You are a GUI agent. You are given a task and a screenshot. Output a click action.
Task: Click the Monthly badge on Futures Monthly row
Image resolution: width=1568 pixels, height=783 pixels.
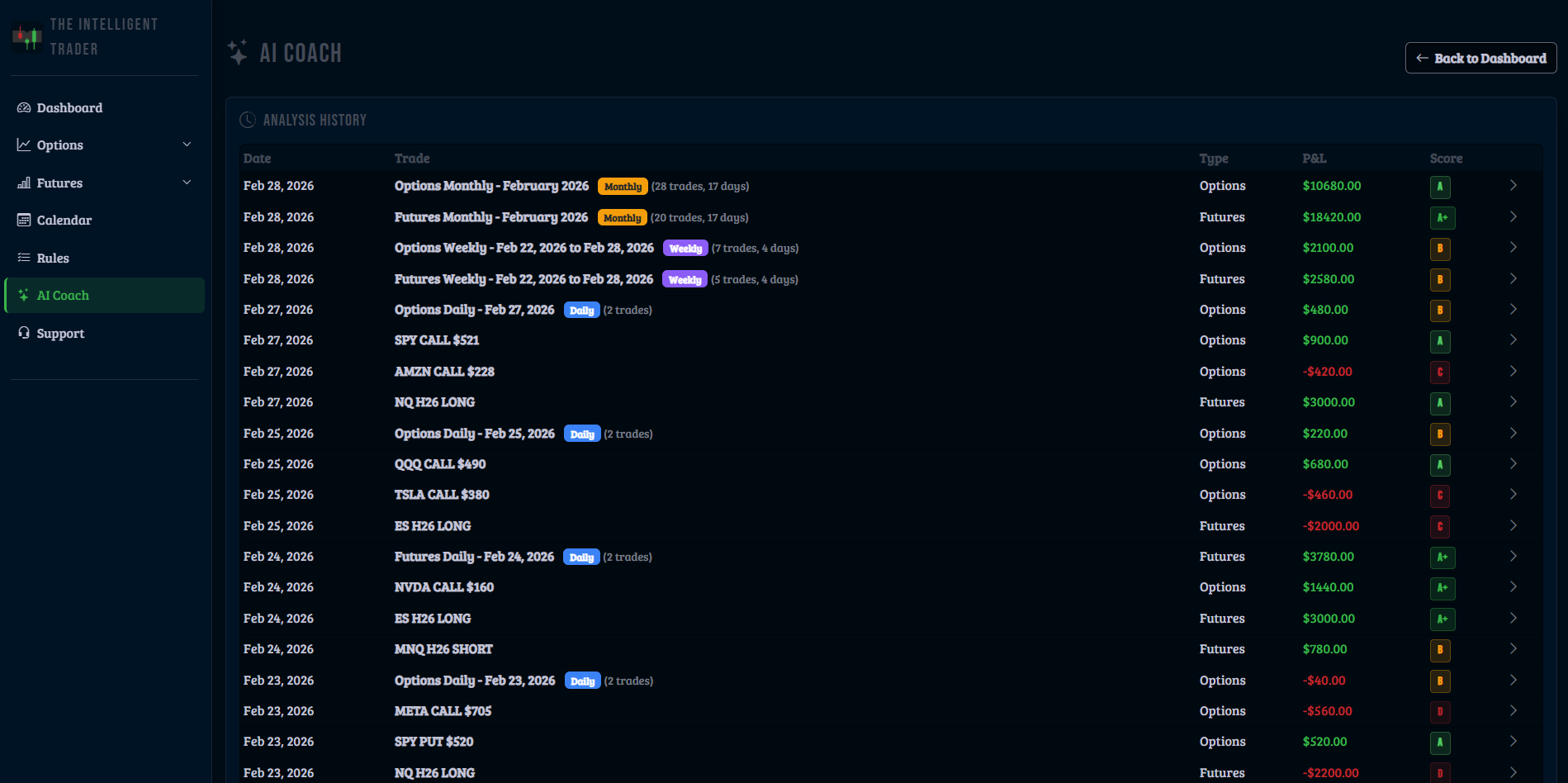622,217
